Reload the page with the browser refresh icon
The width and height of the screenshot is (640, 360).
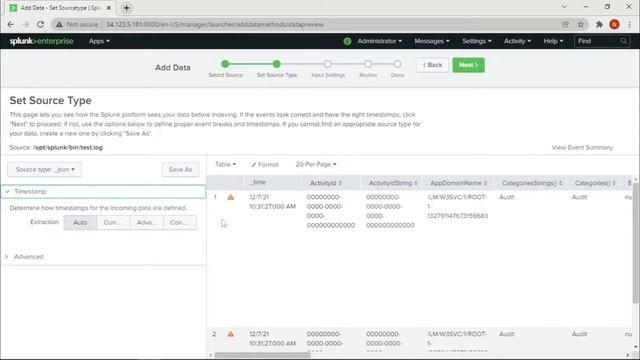click(x=40, y=24)
